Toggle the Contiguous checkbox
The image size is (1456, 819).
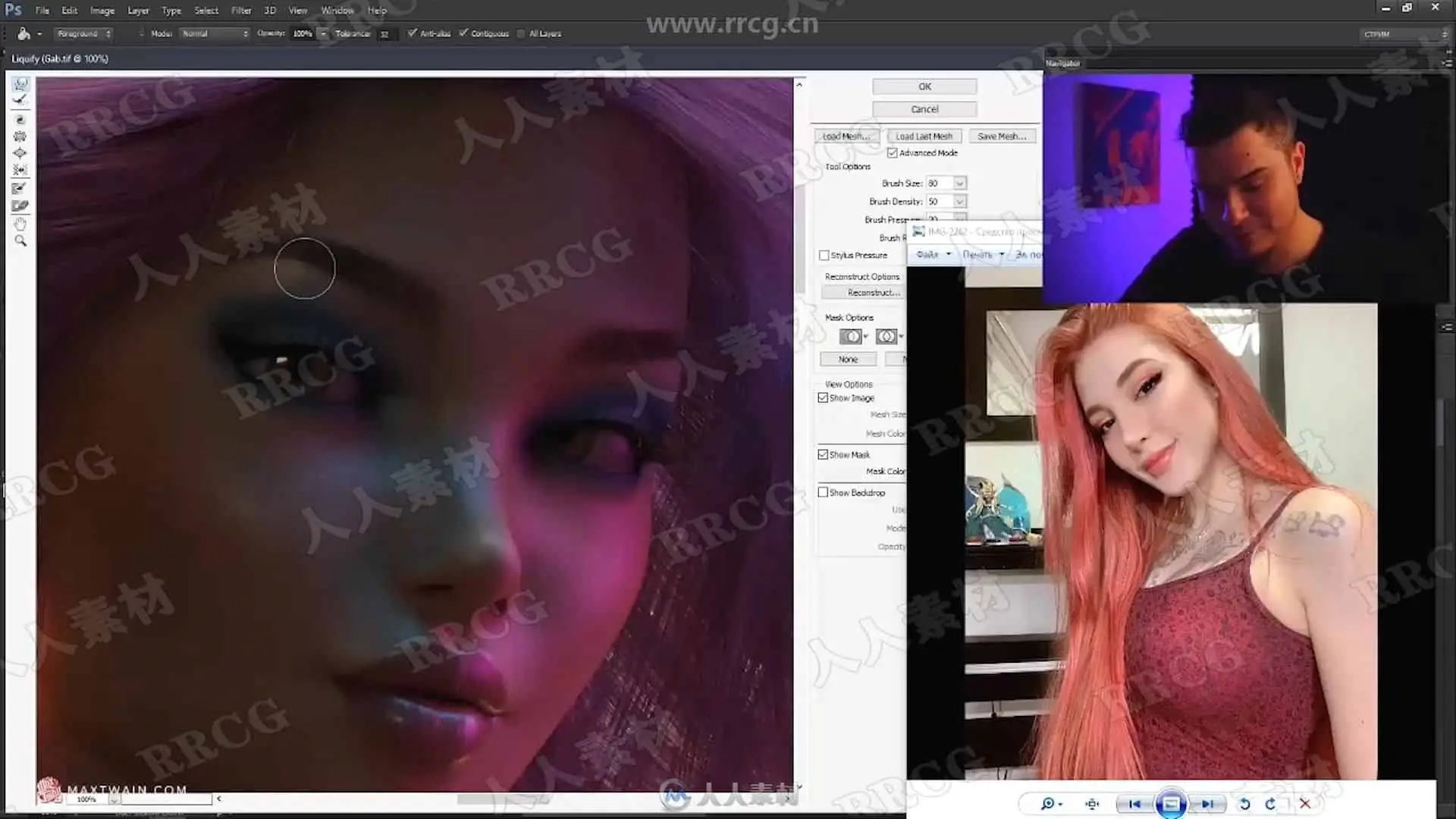(x=463, y=33)
